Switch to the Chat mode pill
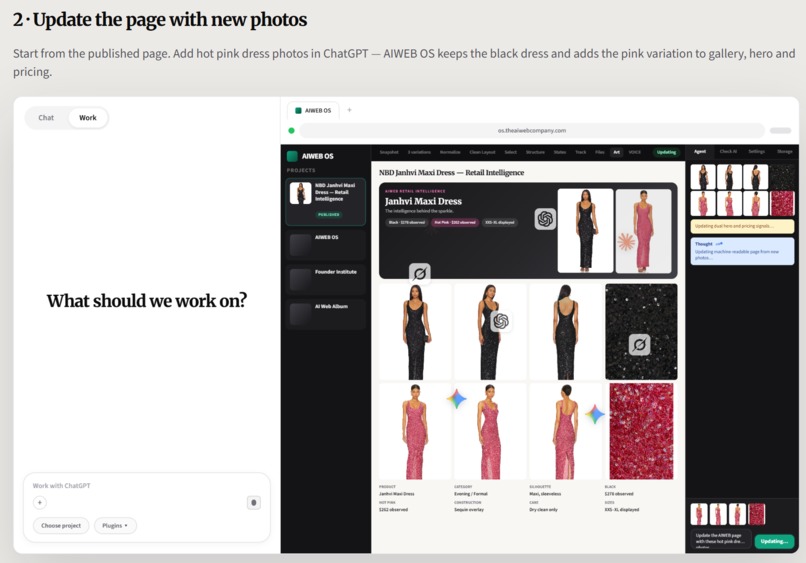Viewport: 806px width, 563px height. [46, 118]
